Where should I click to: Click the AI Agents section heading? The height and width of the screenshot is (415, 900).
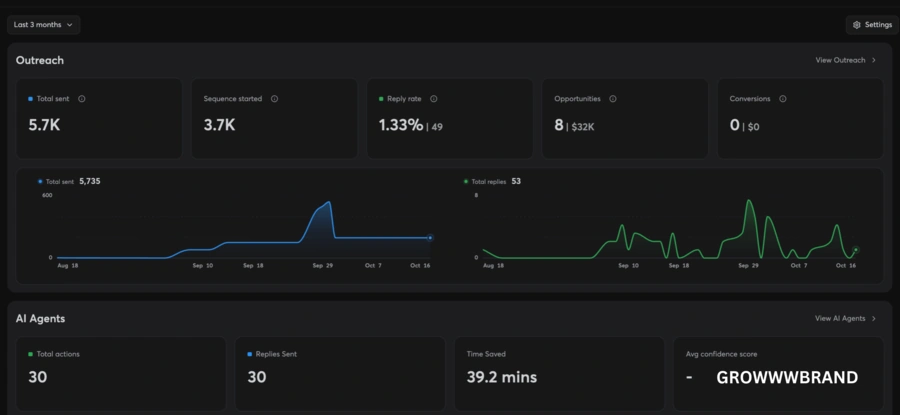(x=40, y=319)
